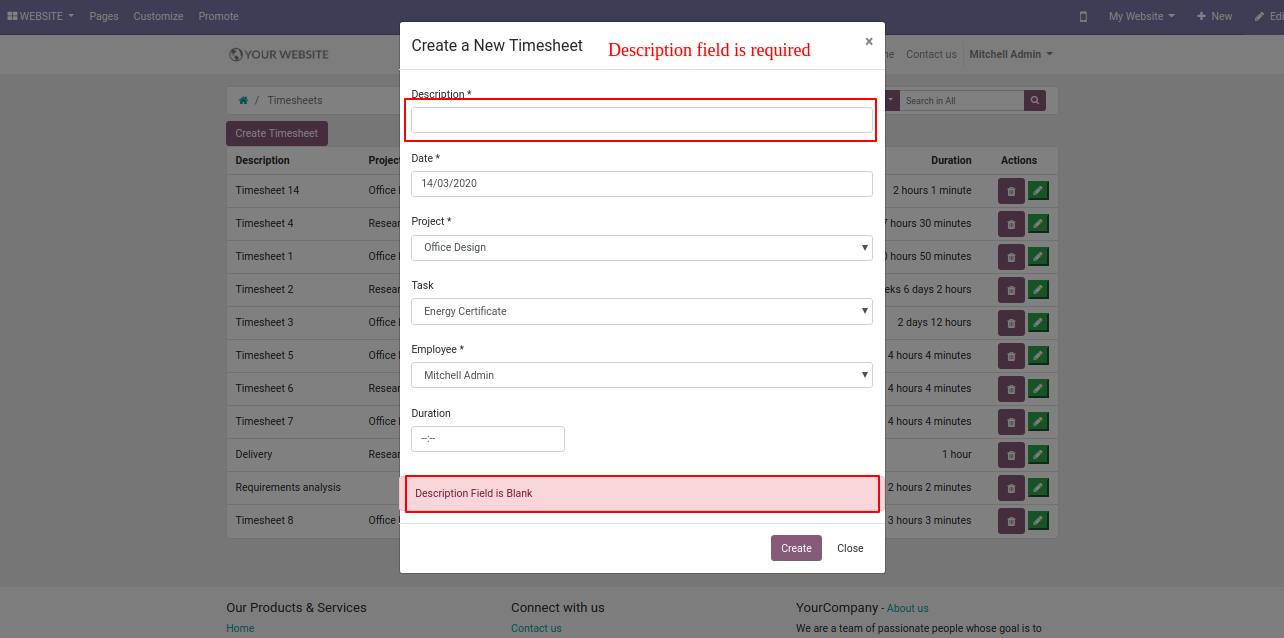1284x638 pixels.
Task: Click the edit pencil icon for Timesheet 4
Action: point(1039,224)
